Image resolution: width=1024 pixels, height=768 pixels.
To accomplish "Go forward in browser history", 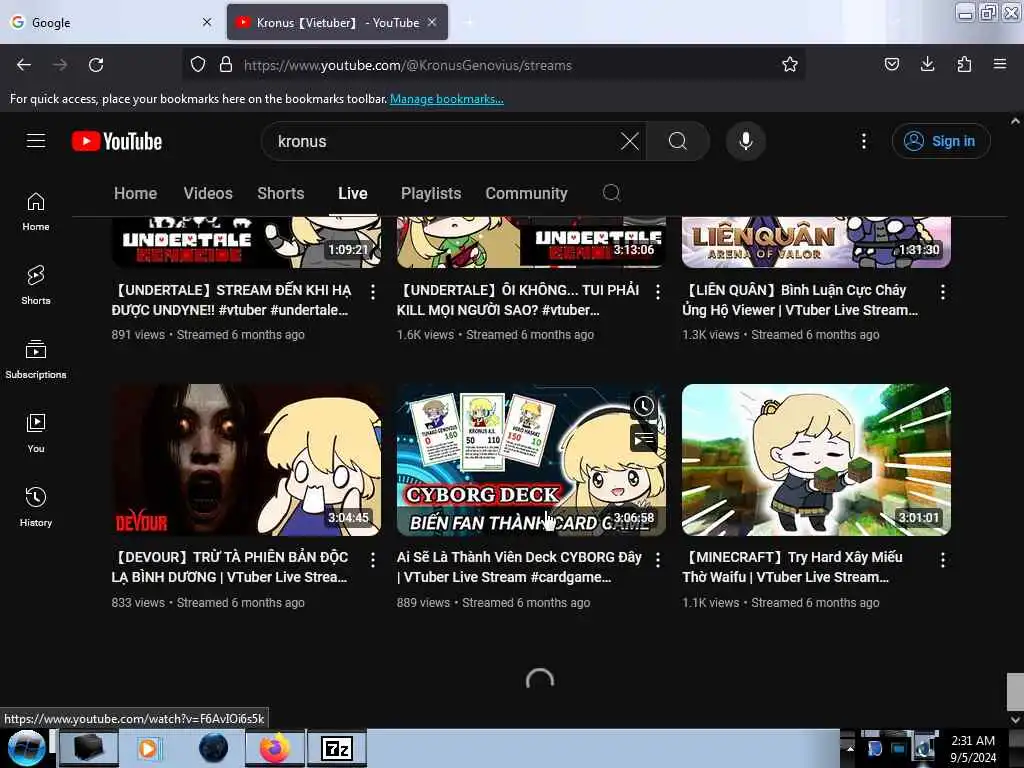I will point(60,65).
